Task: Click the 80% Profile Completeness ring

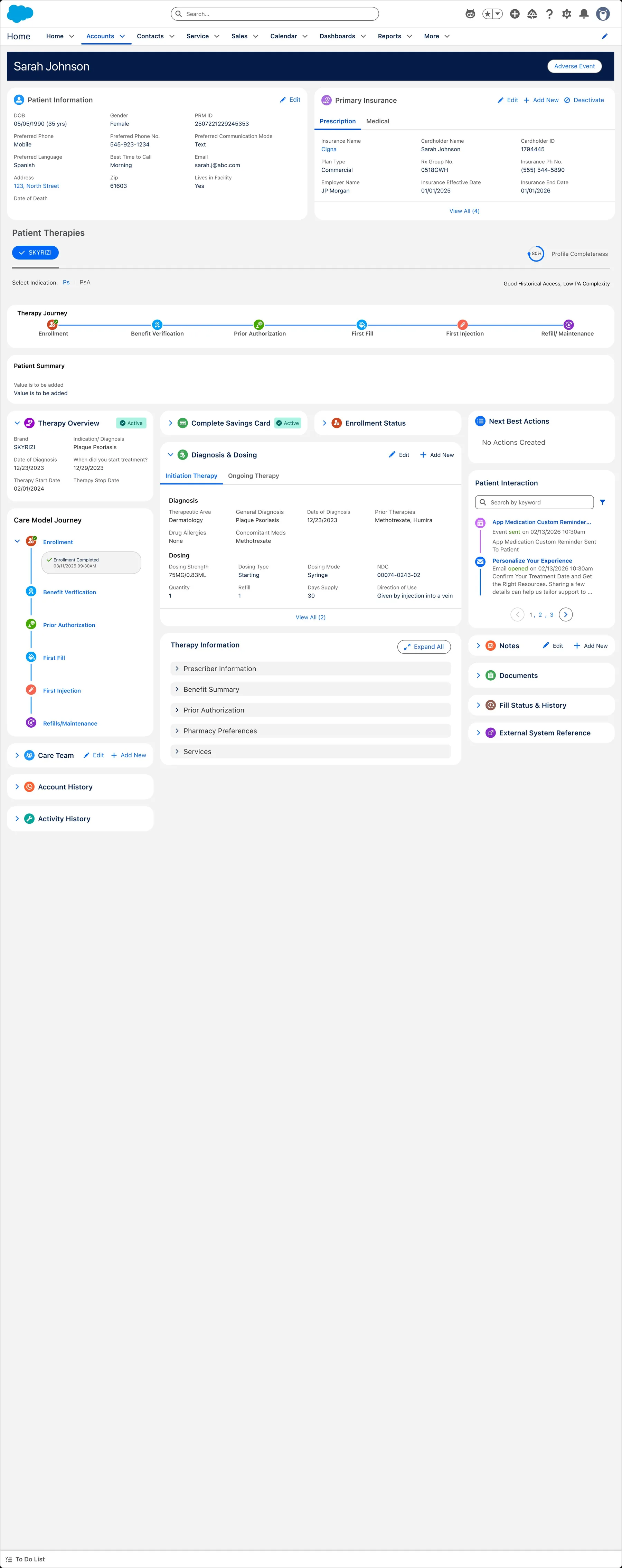Action: [x=536, y=254]
